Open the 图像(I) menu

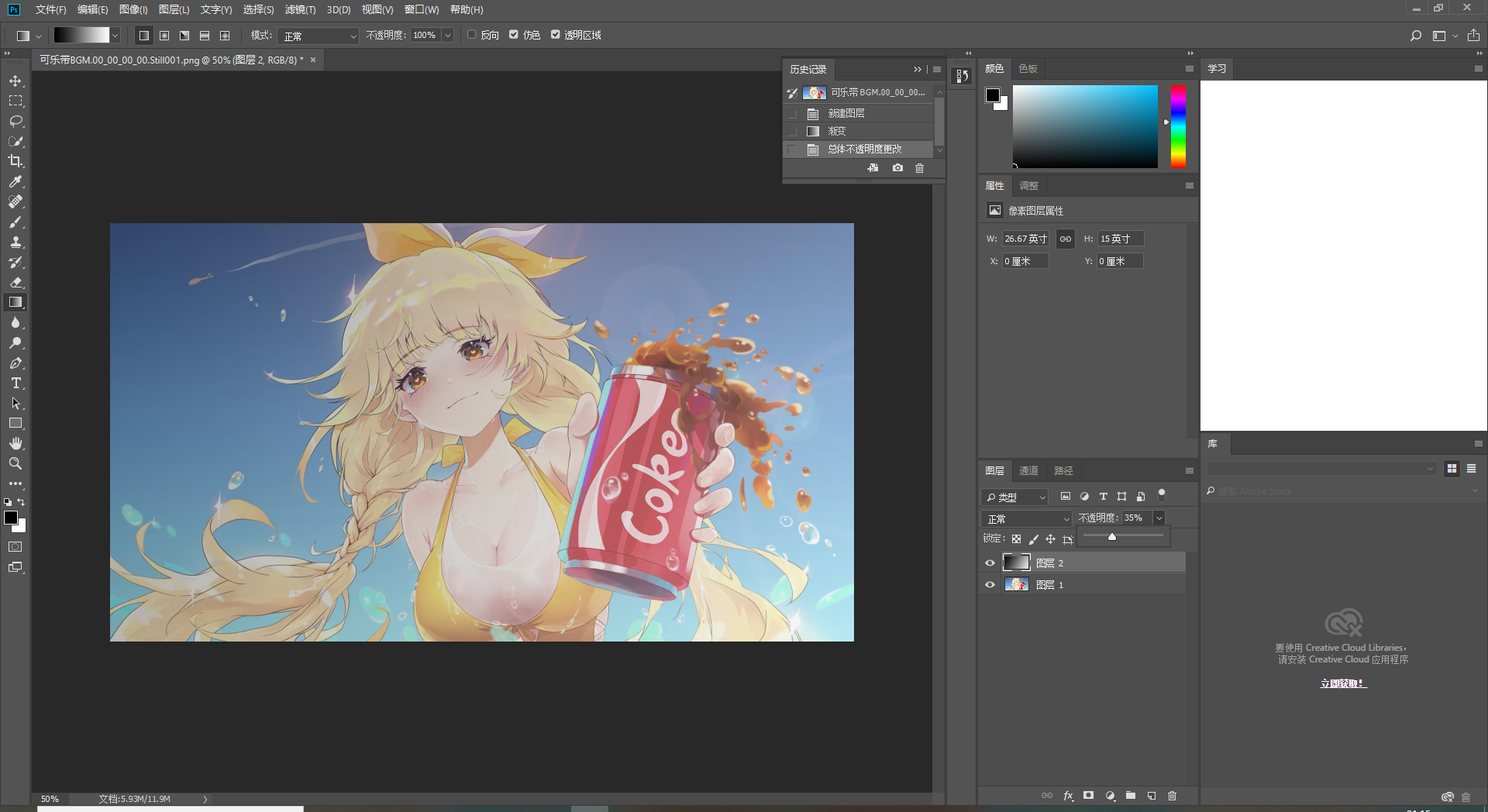(133, 9)
